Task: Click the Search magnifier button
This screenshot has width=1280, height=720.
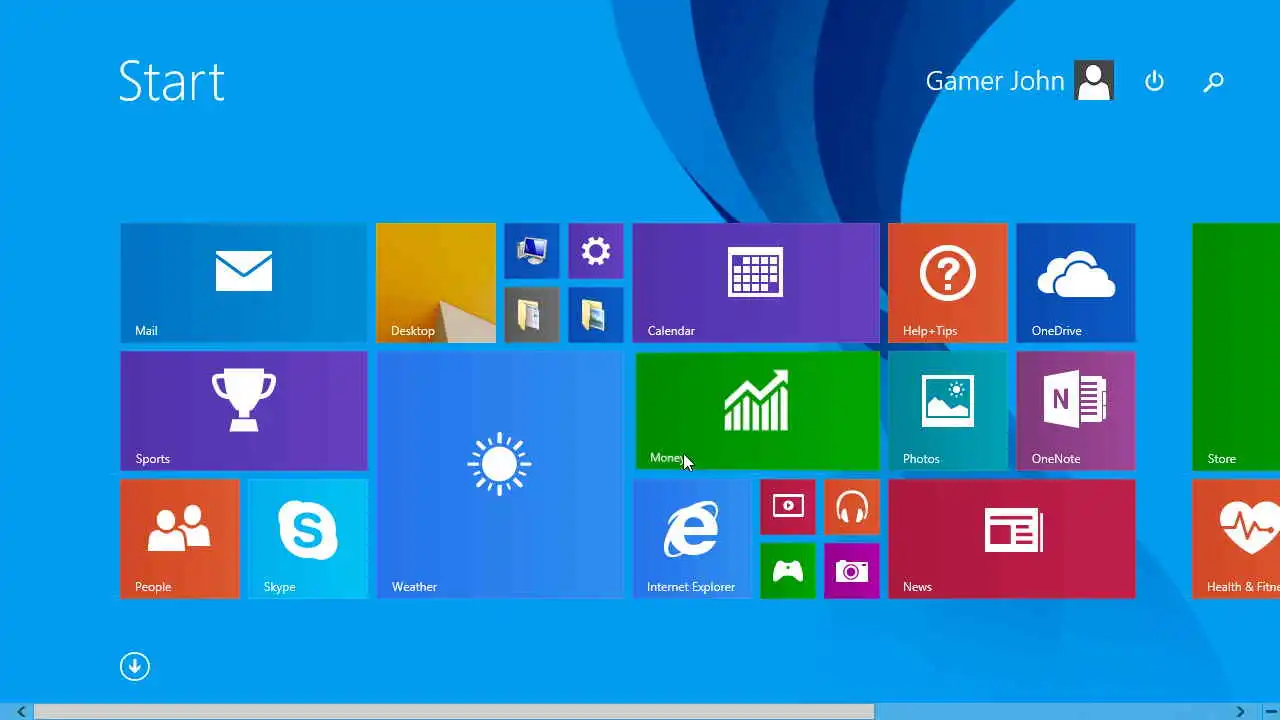Action: click(x=1213, y=81)
